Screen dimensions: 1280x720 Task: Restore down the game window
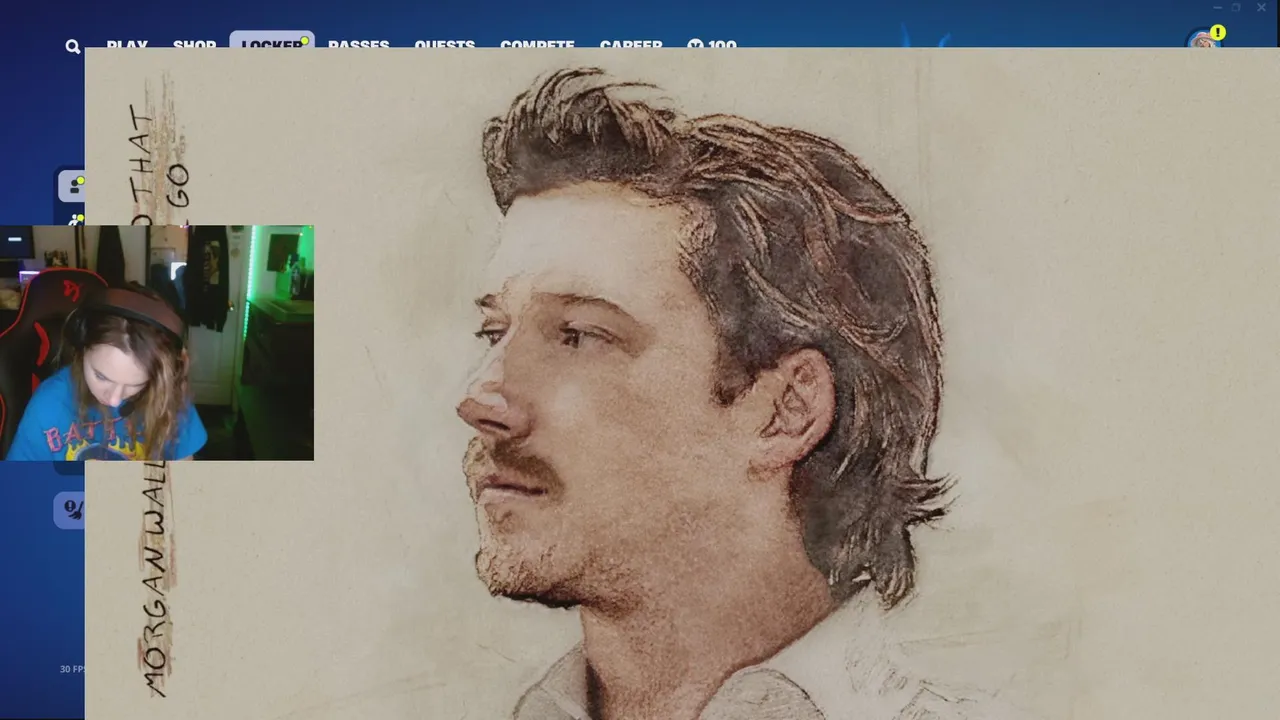(x=1236, y=7)
